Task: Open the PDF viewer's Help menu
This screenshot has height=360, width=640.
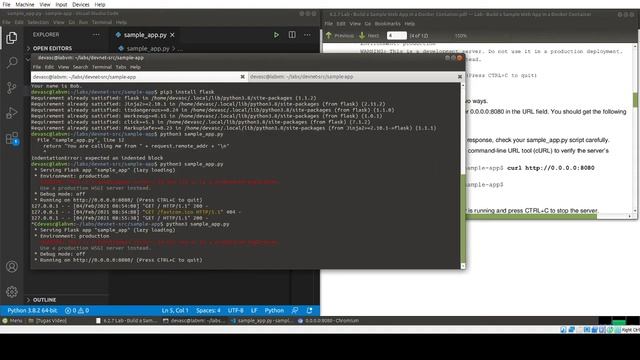Action: click(x=409, y=24)
